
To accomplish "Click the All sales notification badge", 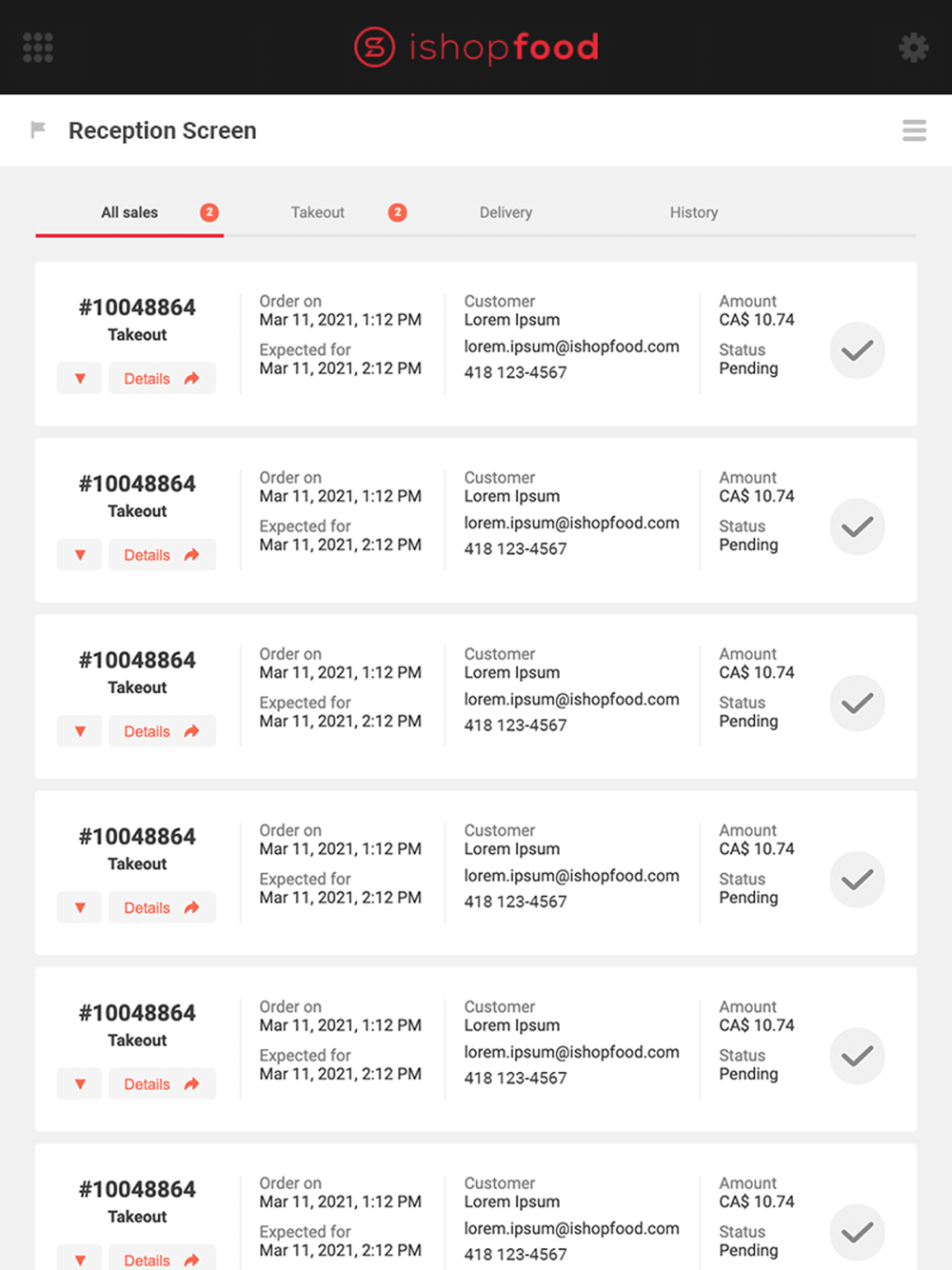I will point(209,212).
